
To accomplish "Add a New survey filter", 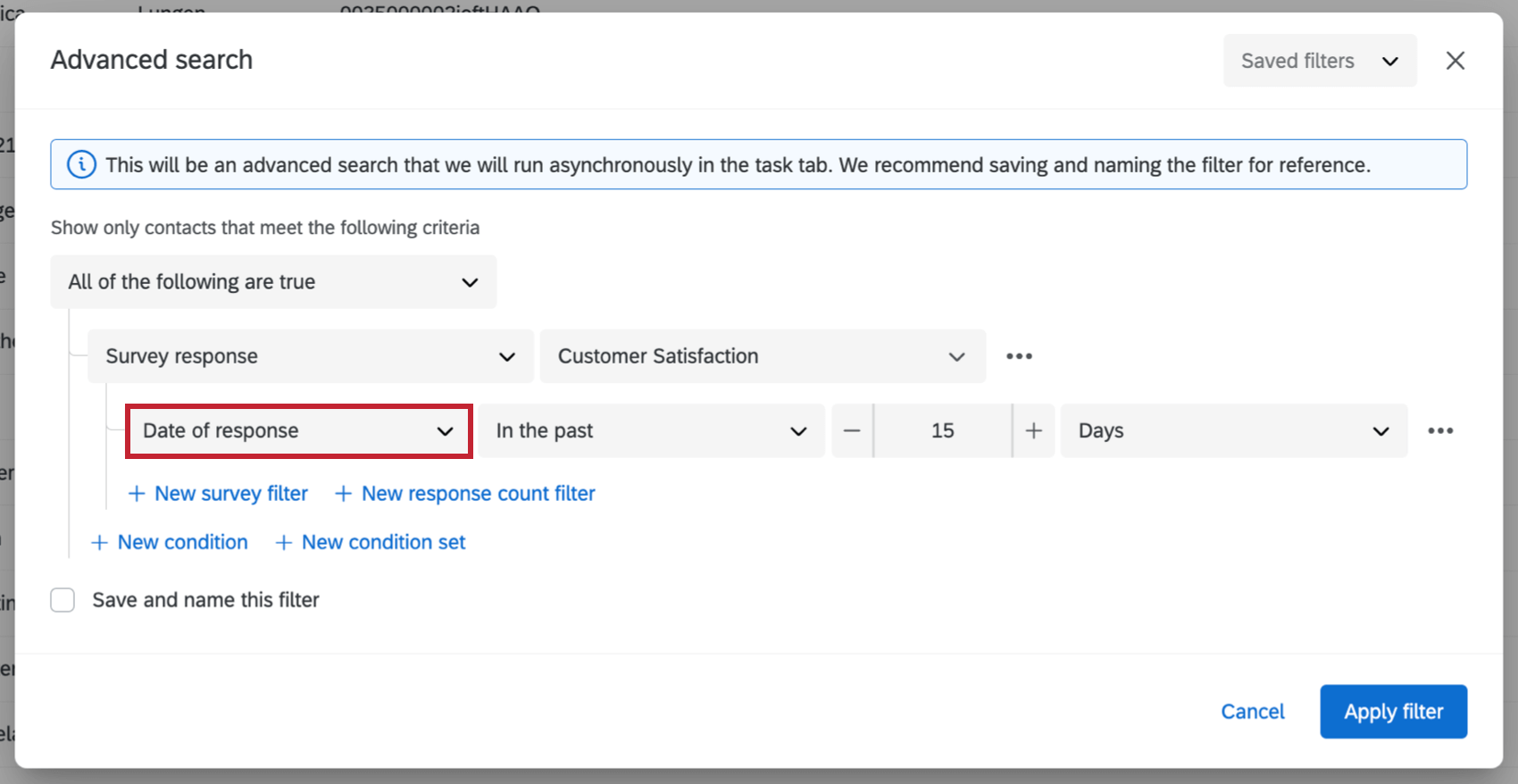I will point(219,494).
